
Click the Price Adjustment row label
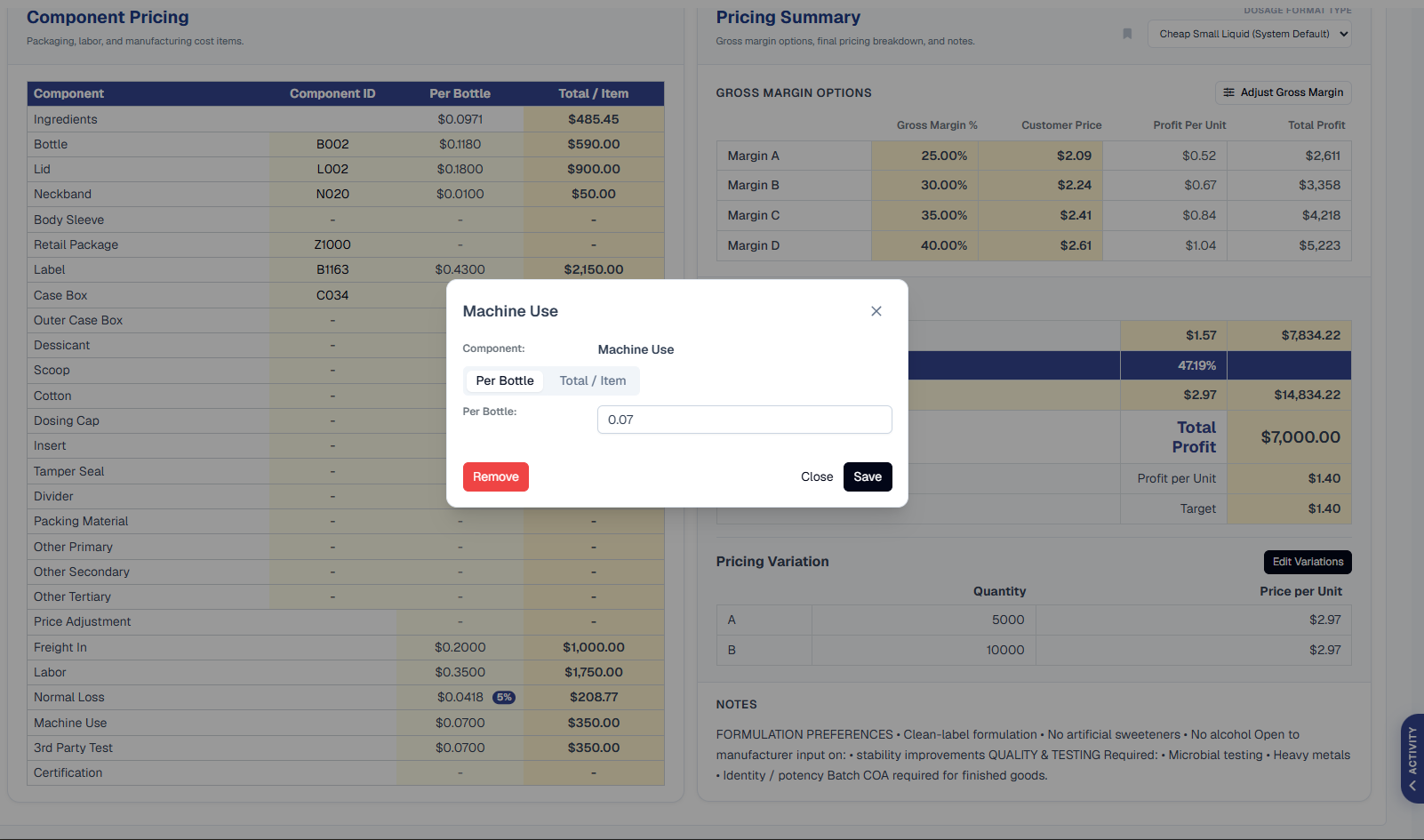(x=82, y=621)
